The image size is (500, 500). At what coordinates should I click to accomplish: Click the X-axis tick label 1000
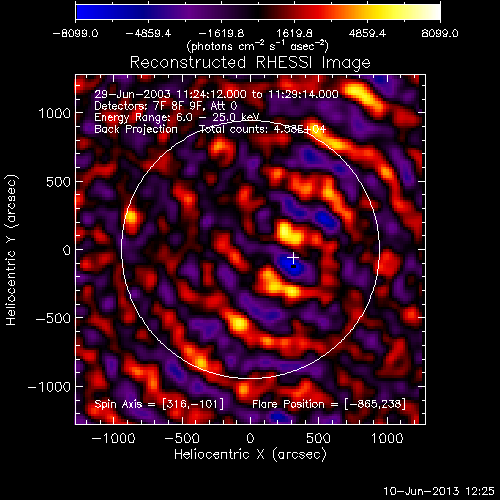point(387,438)
